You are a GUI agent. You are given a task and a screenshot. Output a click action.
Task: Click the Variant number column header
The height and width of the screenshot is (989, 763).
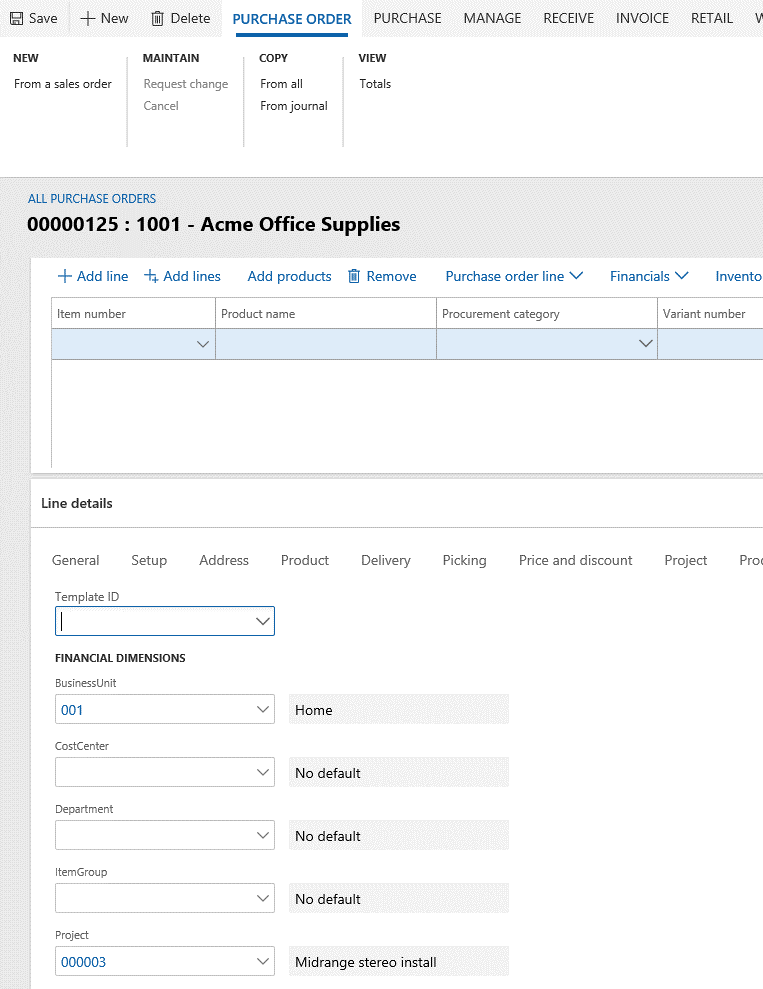click(710, 313)
